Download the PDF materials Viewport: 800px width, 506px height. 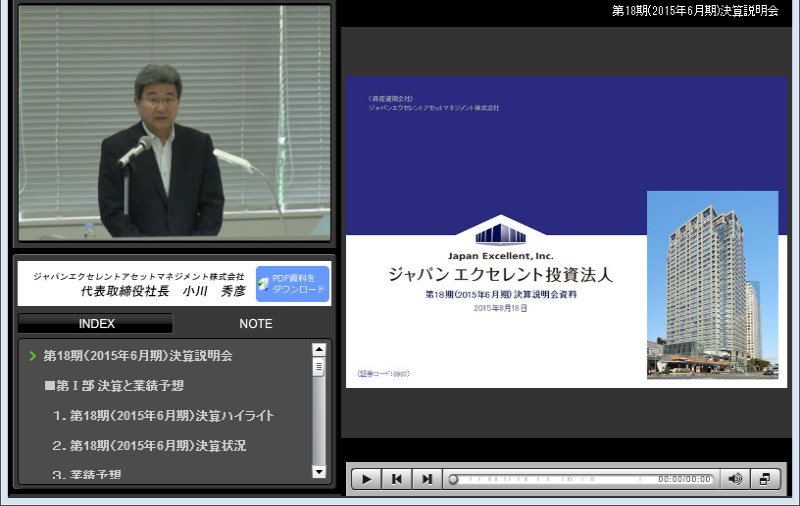[x=292, y=284]
